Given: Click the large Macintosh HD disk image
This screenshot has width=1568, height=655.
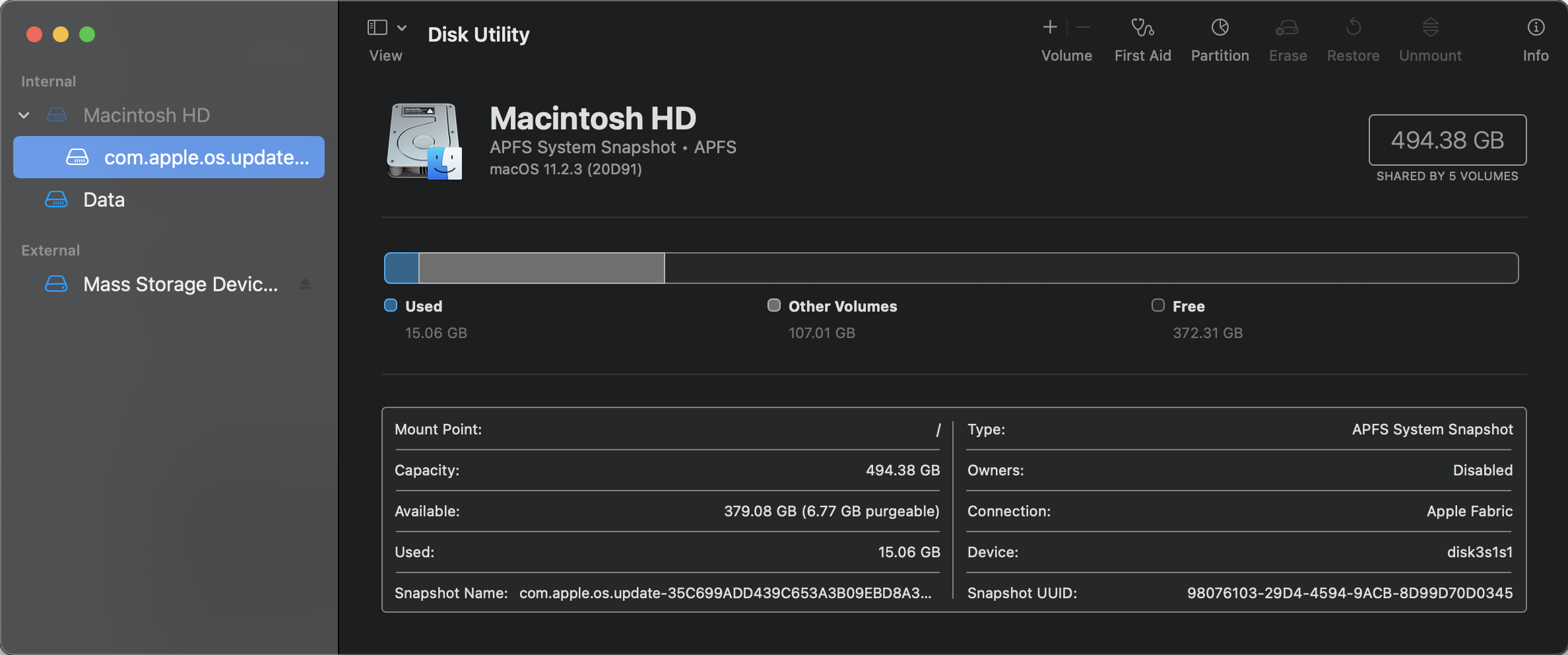Looking at the screenshot, I should (424, 141).
